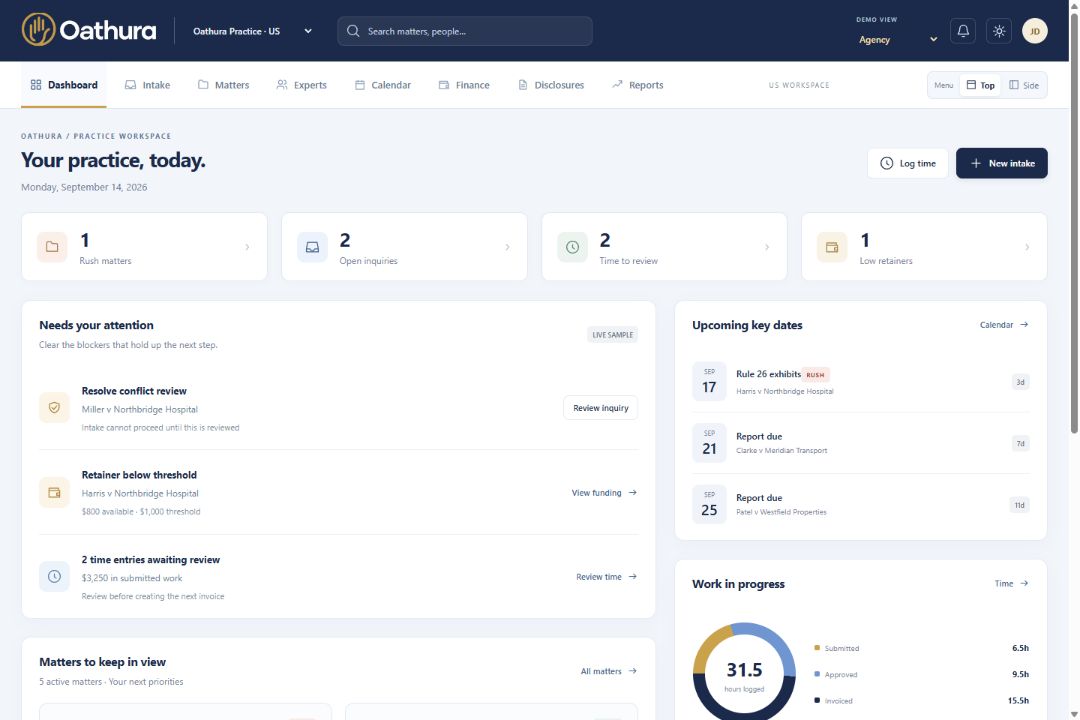This screenshot has height=720, width=1080.
Task: Click the Review inquiry button
Action: (x=601, y=408)
